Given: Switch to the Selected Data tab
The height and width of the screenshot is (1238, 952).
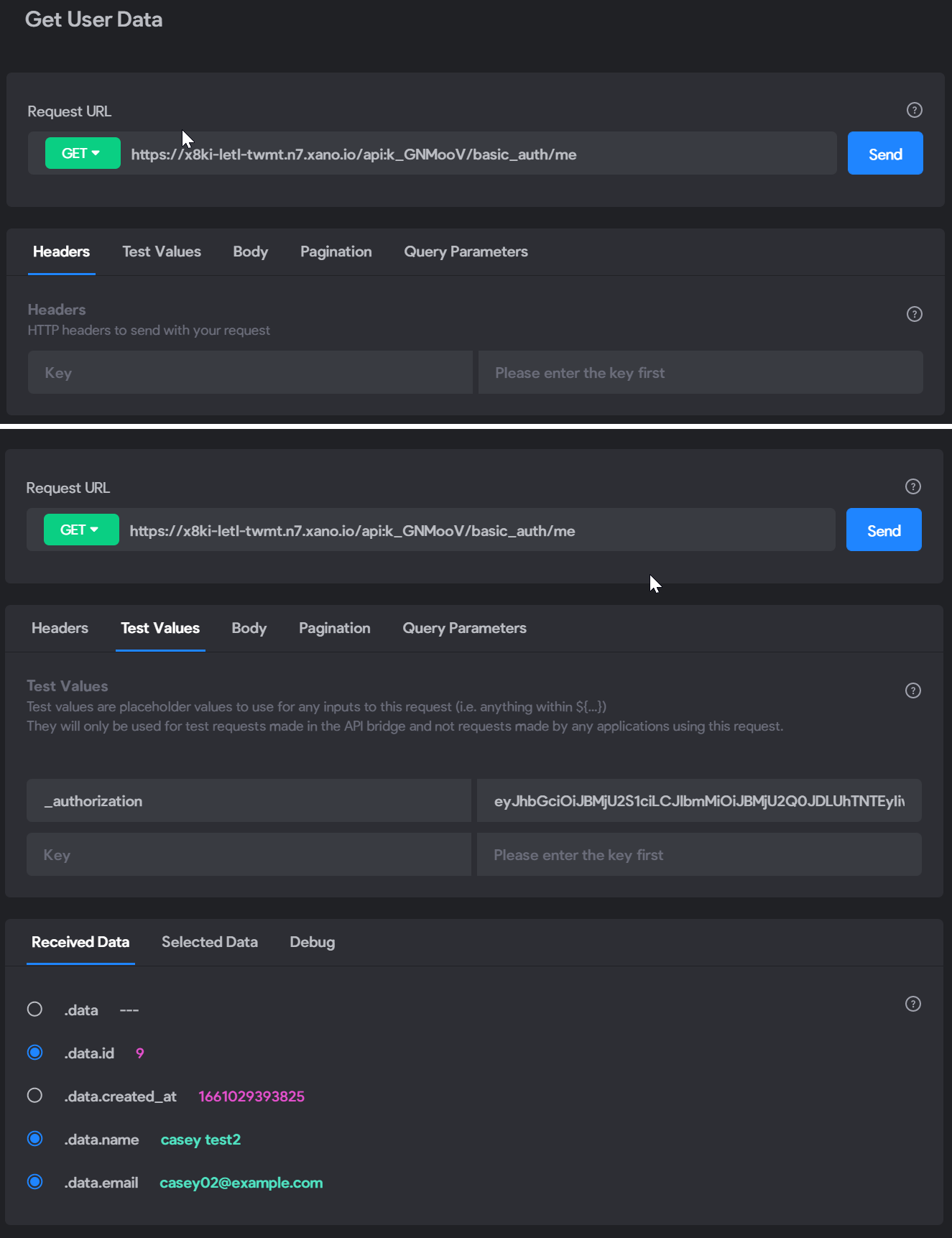Looking at the screenshot, I should coord(210,942).
